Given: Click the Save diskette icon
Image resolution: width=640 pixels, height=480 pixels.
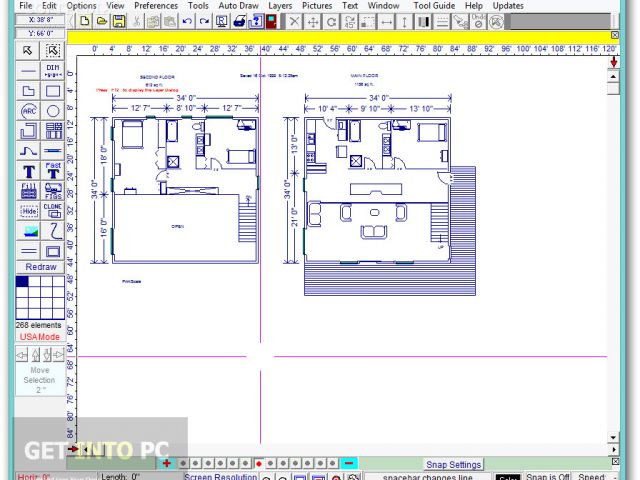Looking at the screenshot, I should (118, 20).
